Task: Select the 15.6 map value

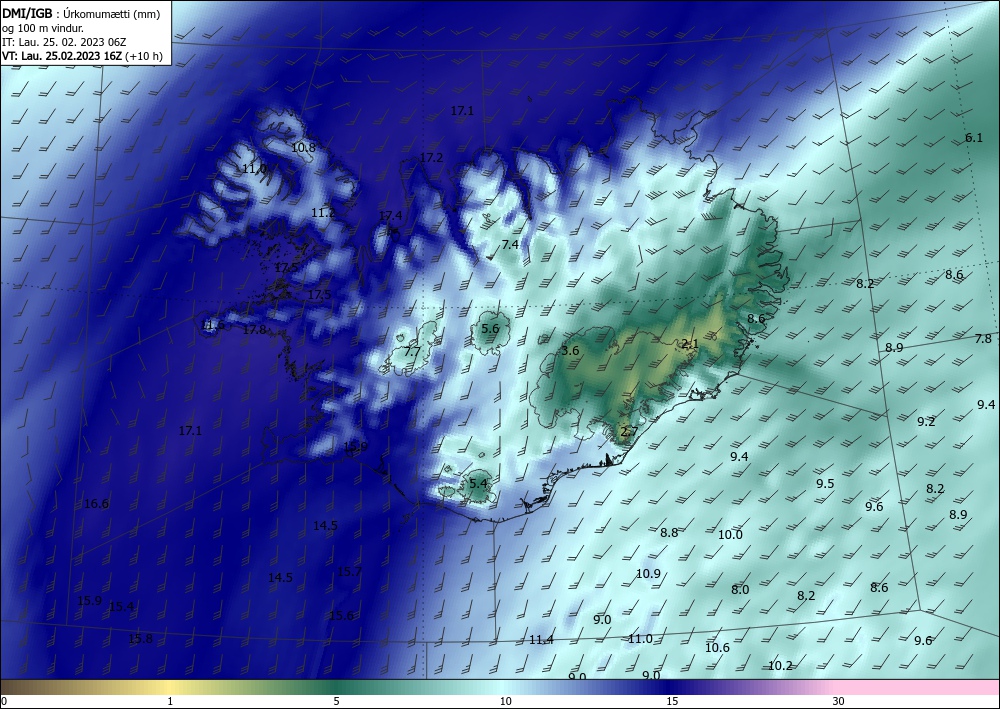Action: click(x=341, y=615)
